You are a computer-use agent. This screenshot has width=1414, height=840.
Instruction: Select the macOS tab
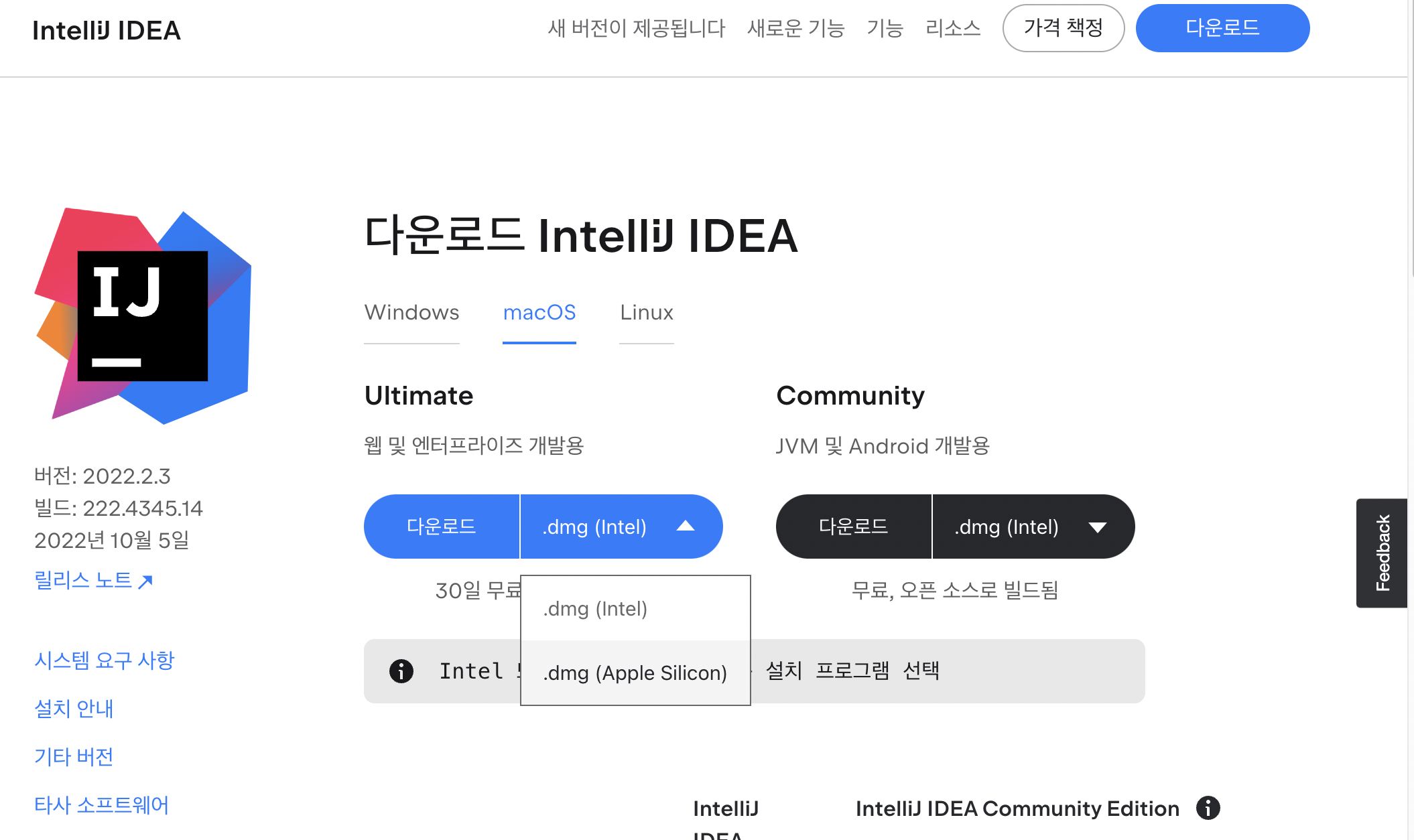(x=539, y=313)
